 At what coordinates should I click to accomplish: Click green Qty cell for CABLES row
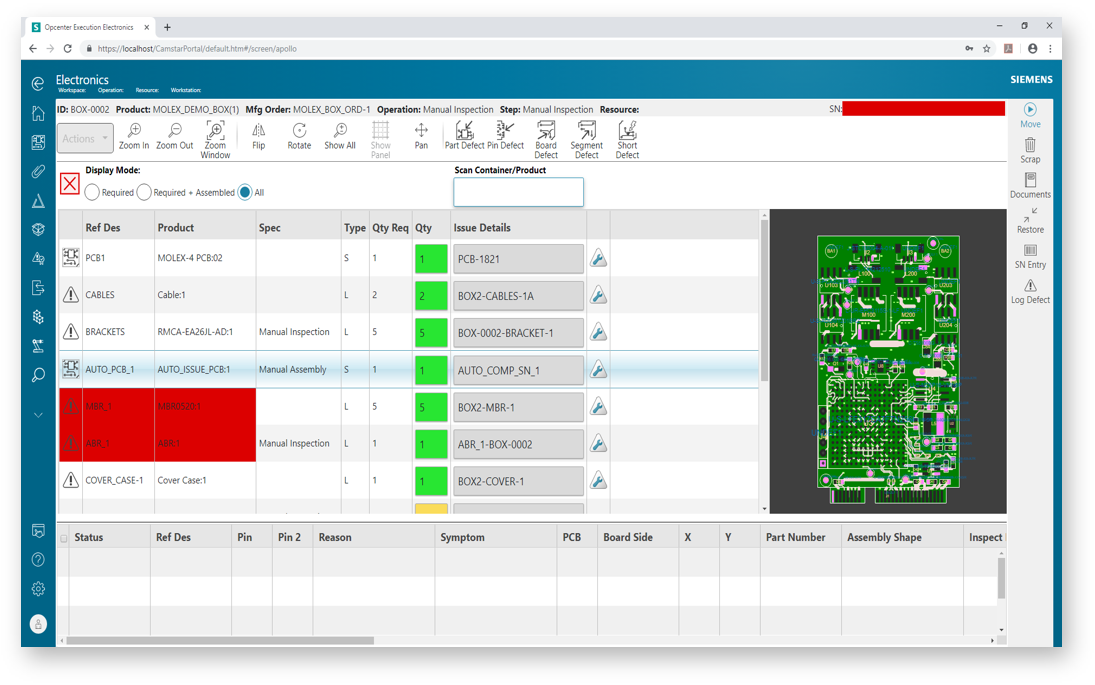(431, 295)
